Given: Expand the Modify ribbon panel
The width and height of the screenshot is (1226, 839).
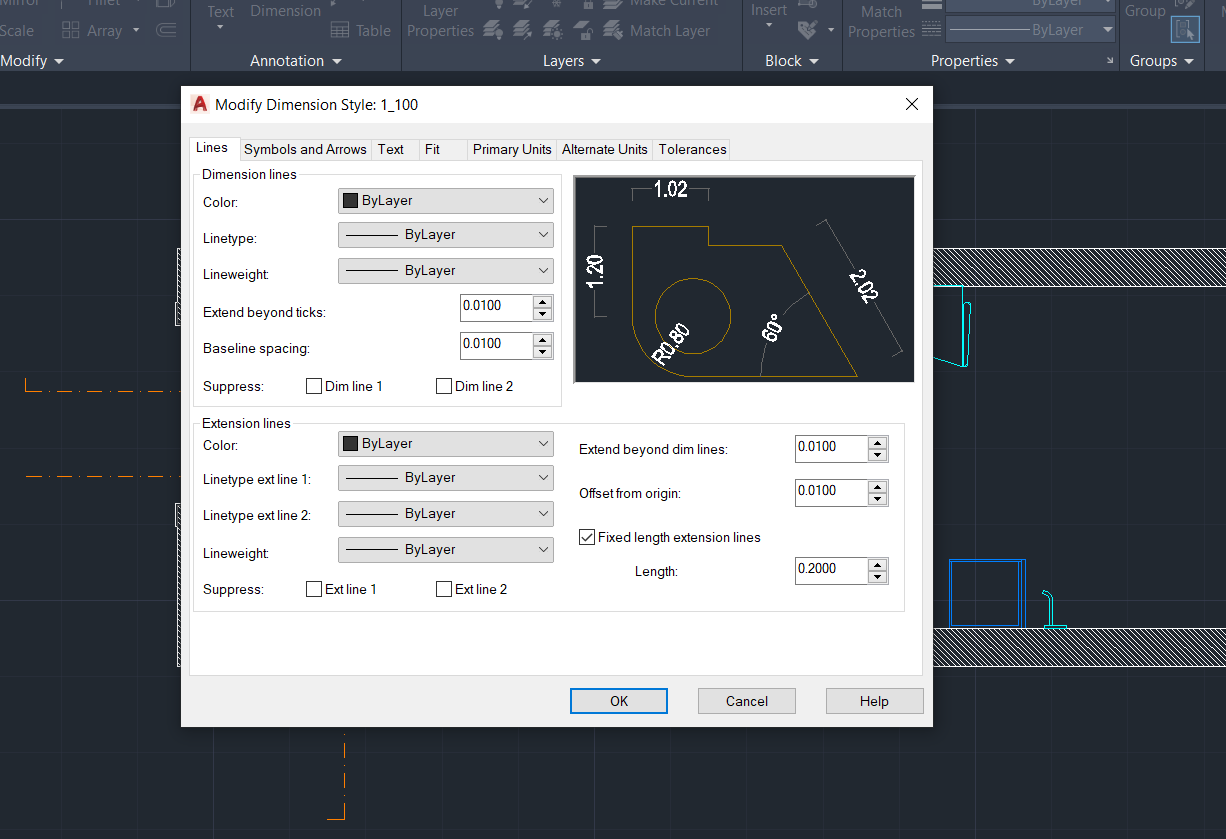Looking at the screenshot, I should (x=32, y=61).
